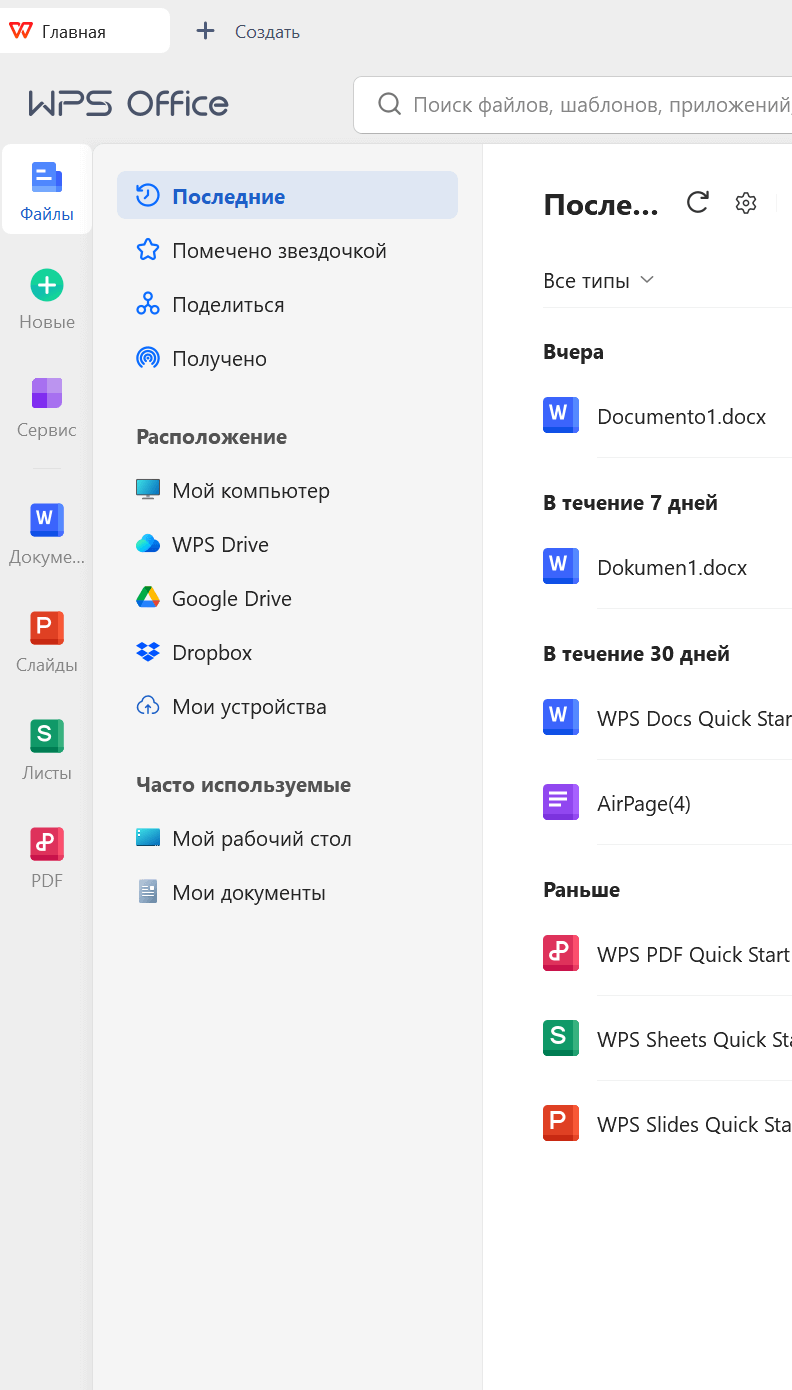Open the Поделиться section
The width and height of the screenshot is (792, 1390).
point(287,304)
